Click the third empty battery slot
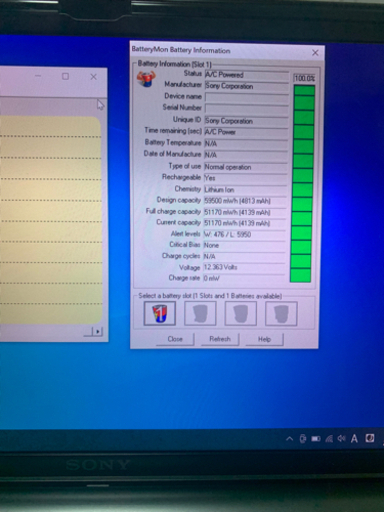The image size is (384, 512). point(241,313)
